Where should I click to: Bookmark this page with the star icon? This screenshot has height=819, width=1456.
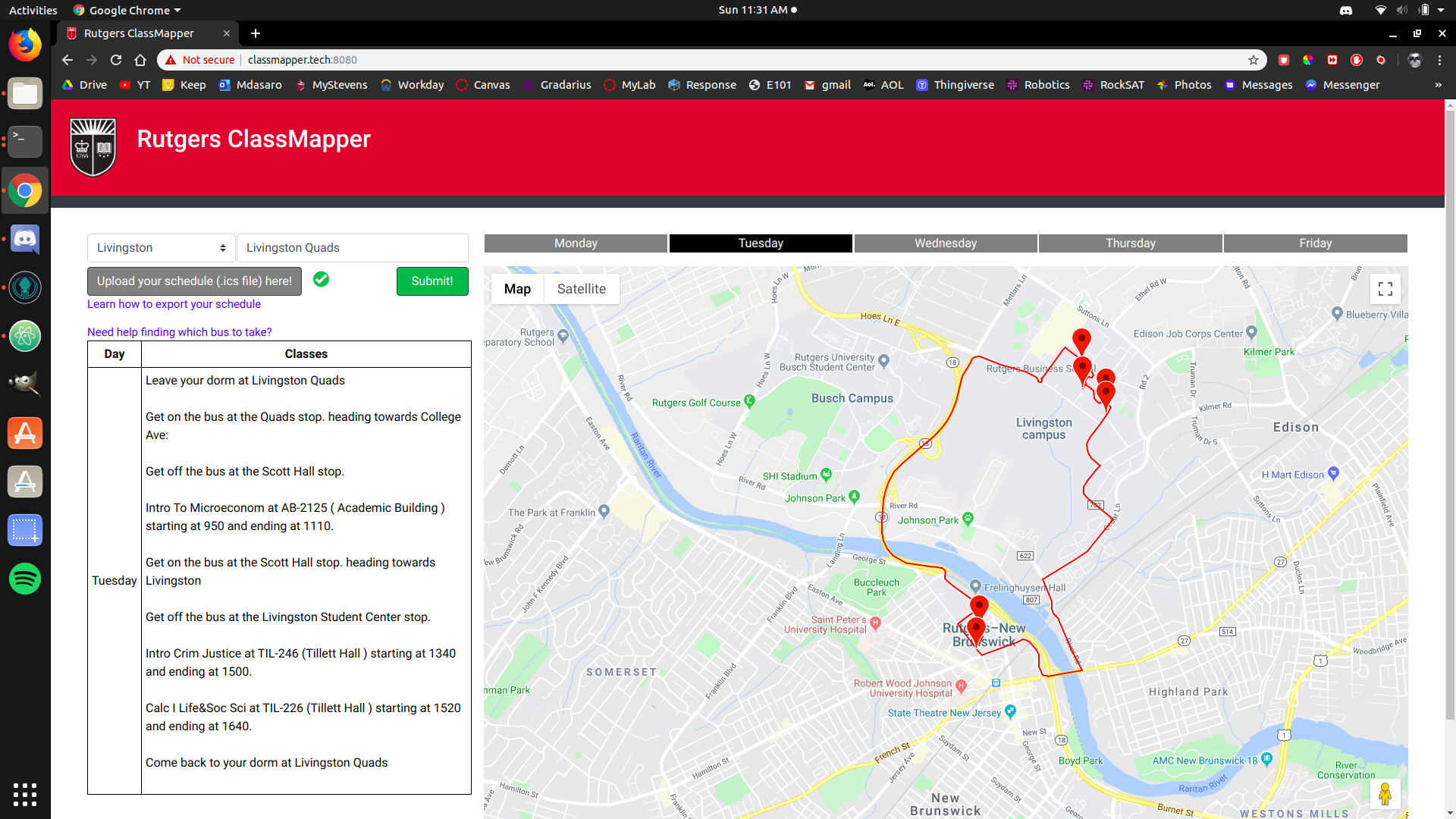1254,60
